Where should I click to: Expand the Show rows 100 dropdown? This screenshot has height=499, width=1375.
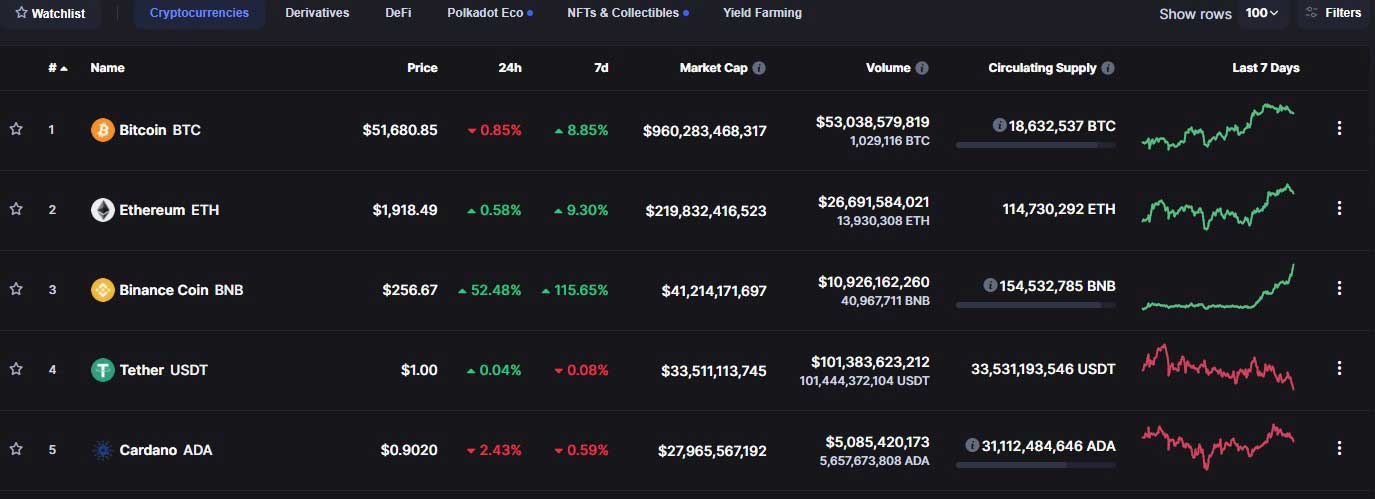pos(1263,13)
